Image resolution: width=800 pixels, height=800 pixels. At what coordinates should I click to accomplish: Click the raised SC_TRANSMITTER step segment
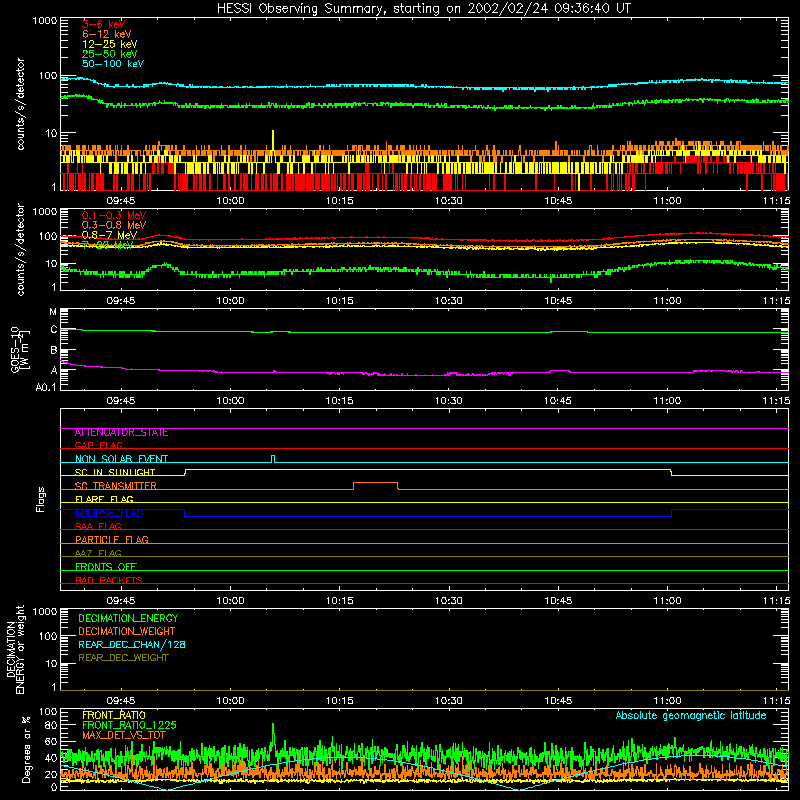[x=376, y=483]
